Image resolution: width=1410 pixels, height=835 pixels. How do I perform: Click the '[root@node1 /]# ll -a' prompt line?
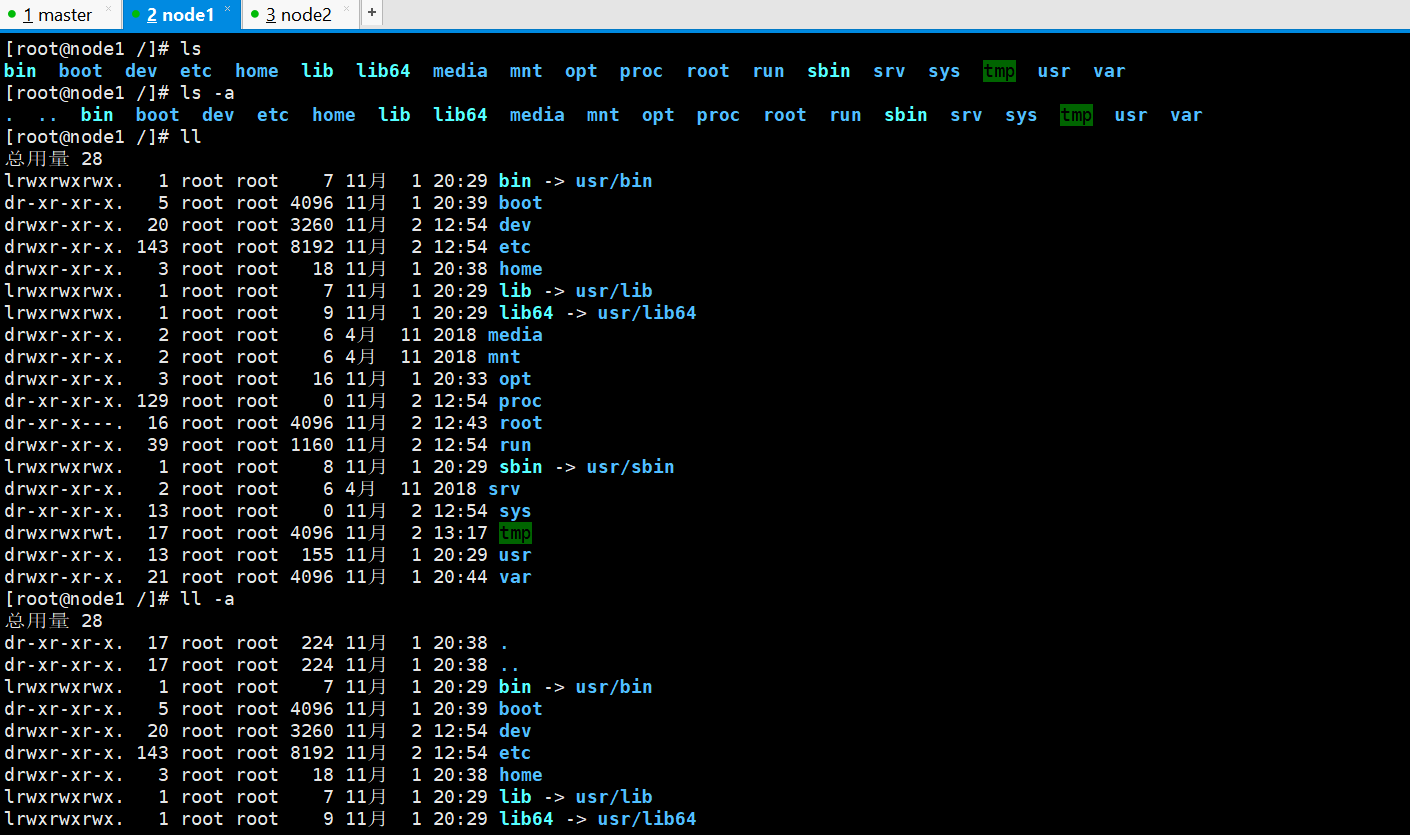[x=120, y=599]
